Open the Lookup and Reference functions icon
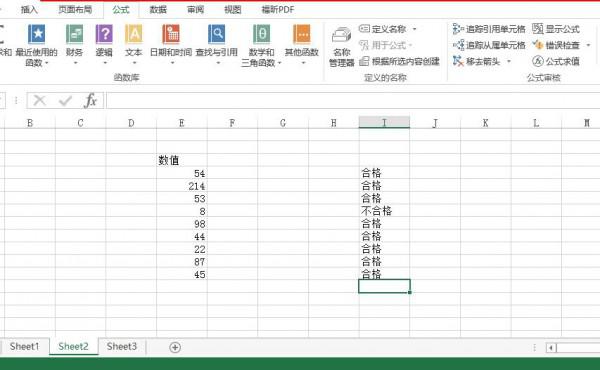 (x=217, y=34)
